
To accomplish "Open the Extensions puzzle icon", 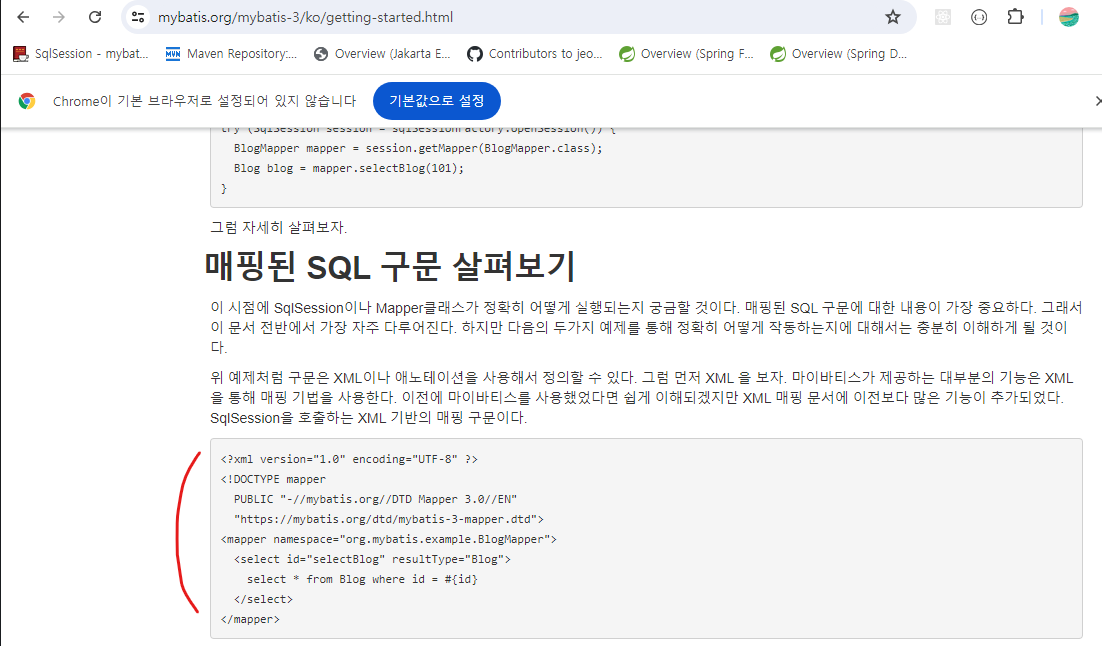I will [1016, 17].
